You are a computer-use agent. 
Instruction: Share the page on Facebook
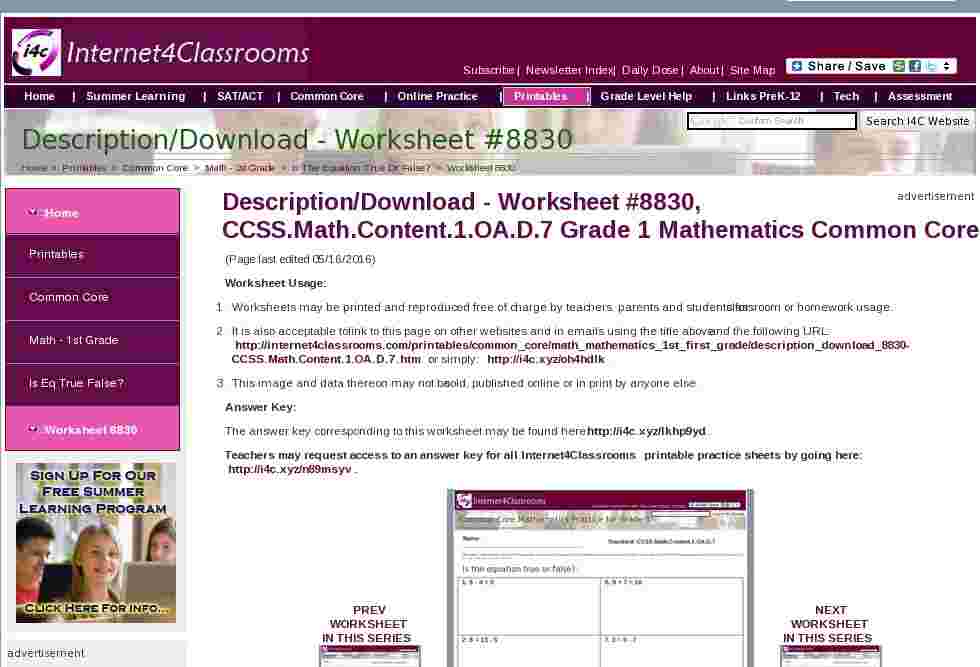coord(915,66)
